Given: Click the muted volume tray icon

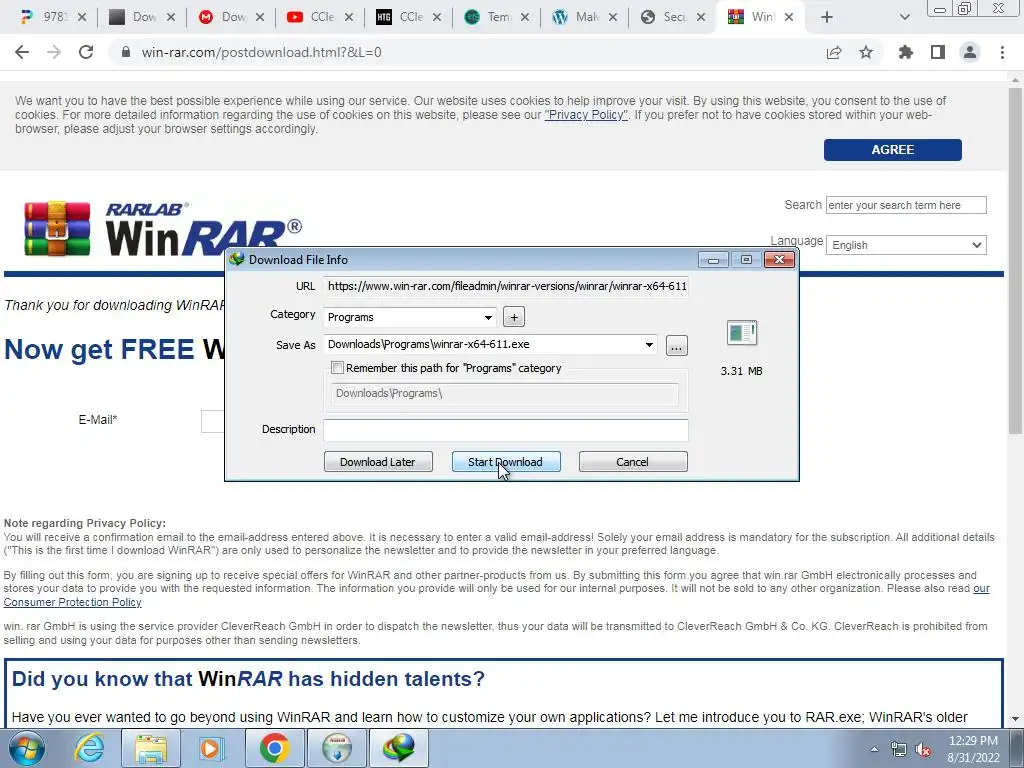Looking at the screenshot, I should 923,749.
